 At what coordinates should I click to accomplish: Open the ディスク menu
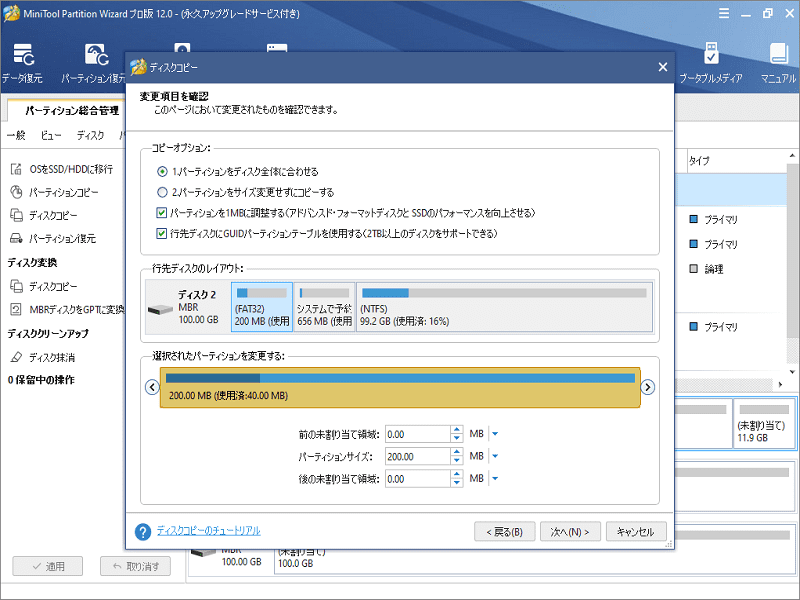[90, 135]
